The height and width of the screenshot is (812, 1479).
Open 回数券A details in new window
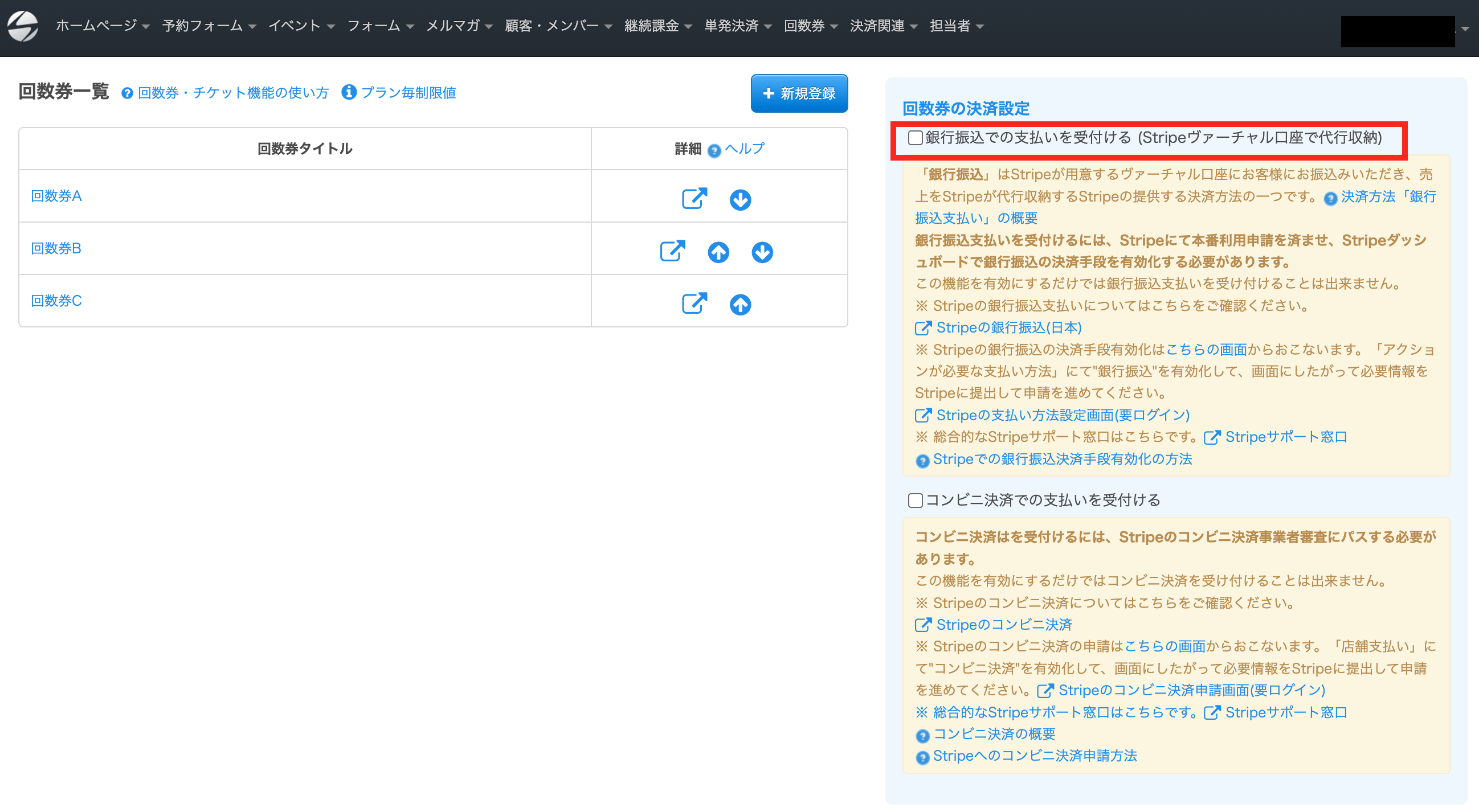point(693,199)
